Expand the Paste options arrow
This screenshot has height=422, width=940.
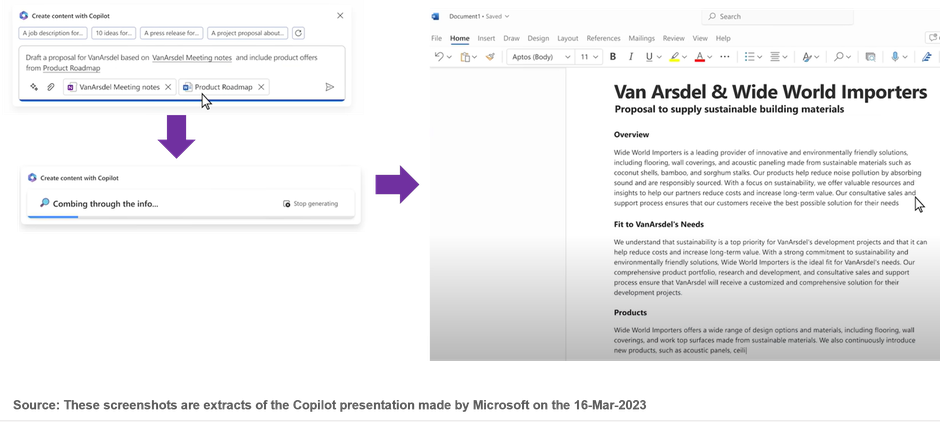[x=475, y=58]
